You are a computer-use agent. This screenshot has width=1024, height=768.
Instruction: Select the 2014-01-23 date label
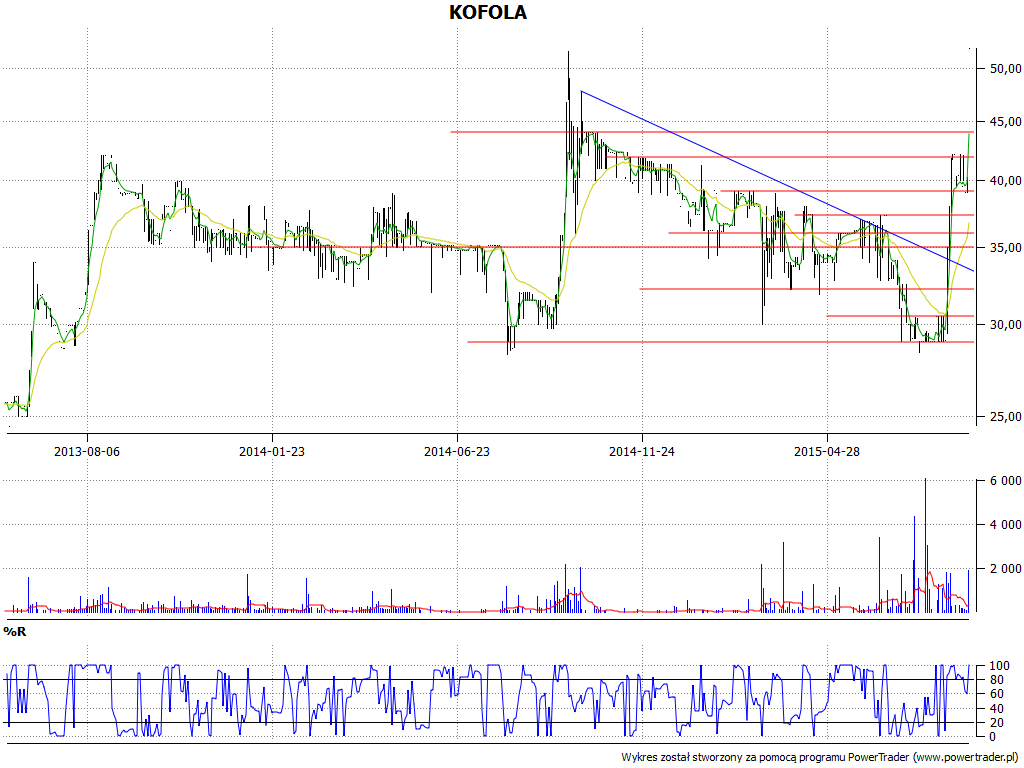coord(272,451)
